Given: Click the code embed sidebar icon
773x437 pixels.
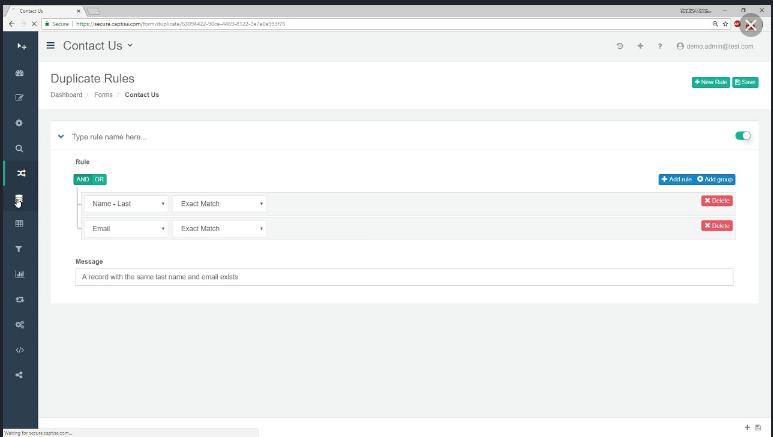Looking at the screenshot, I should pos(20,350).
